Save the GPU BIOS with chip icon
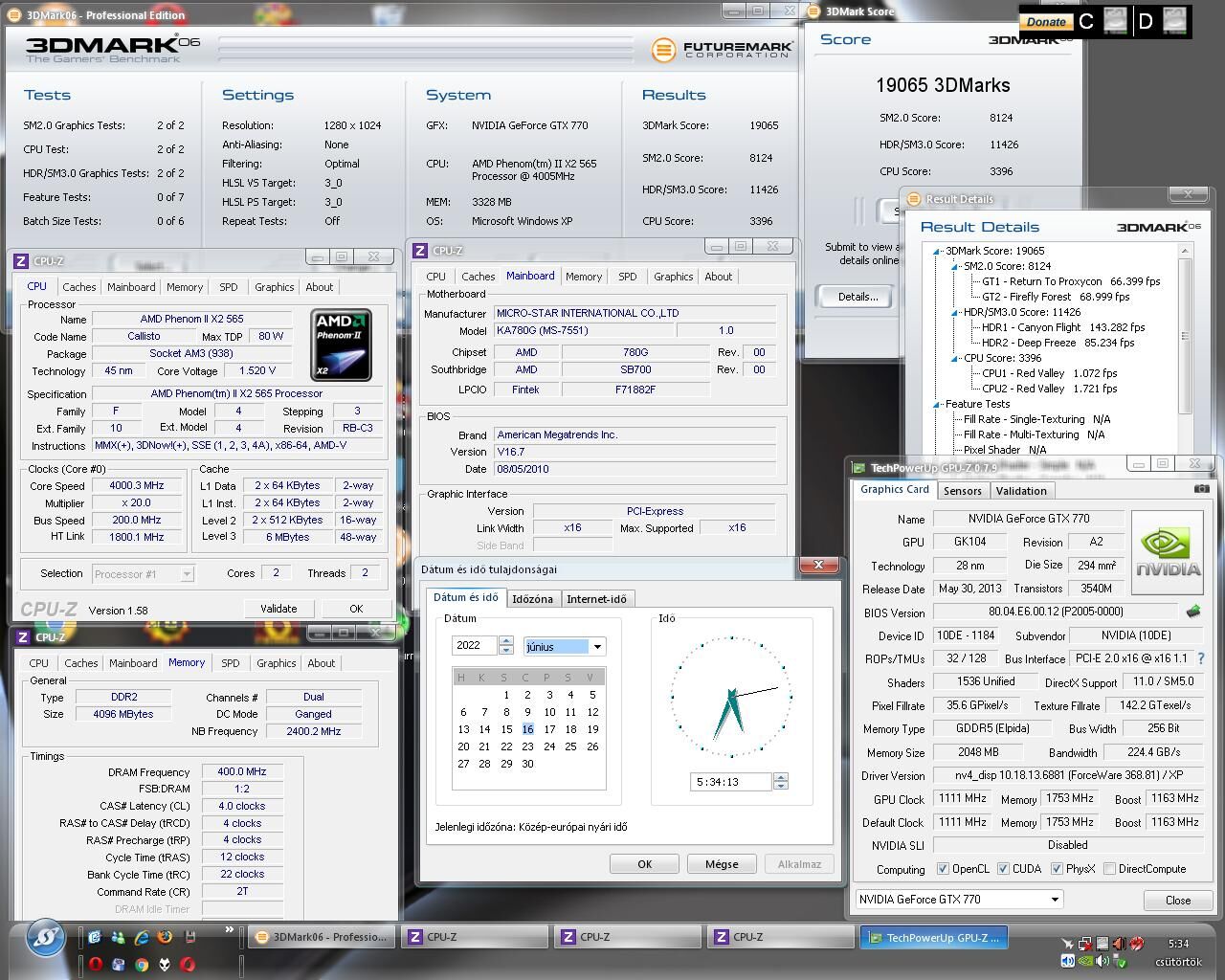 point(1193,611)
